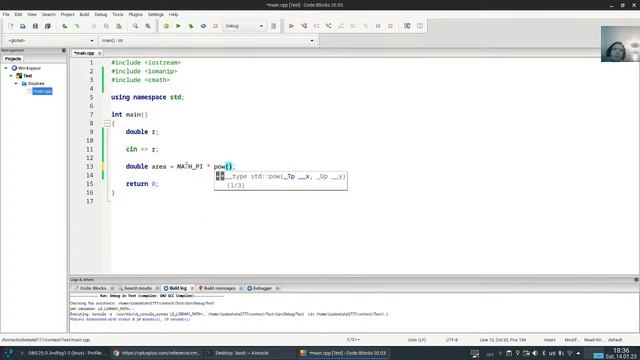The width and height of the screenshot is (640, 360).
Task: Open the Project menu
Action: click(67, 14)
